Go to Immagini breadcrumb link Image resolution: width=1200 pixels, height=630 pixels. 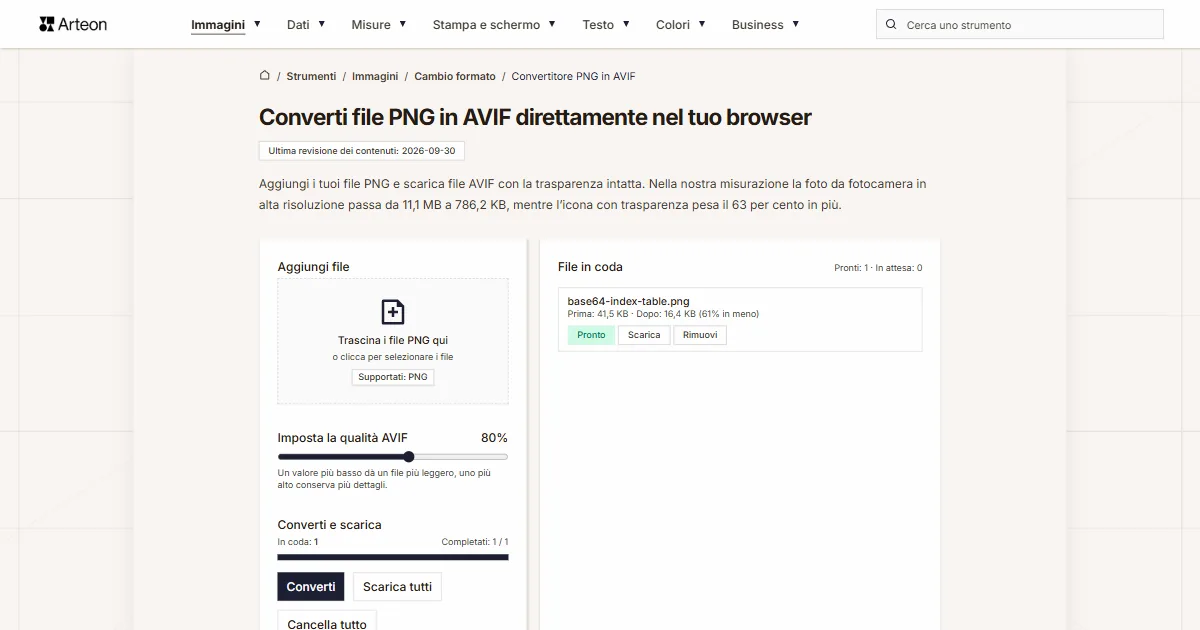point(375,76)
